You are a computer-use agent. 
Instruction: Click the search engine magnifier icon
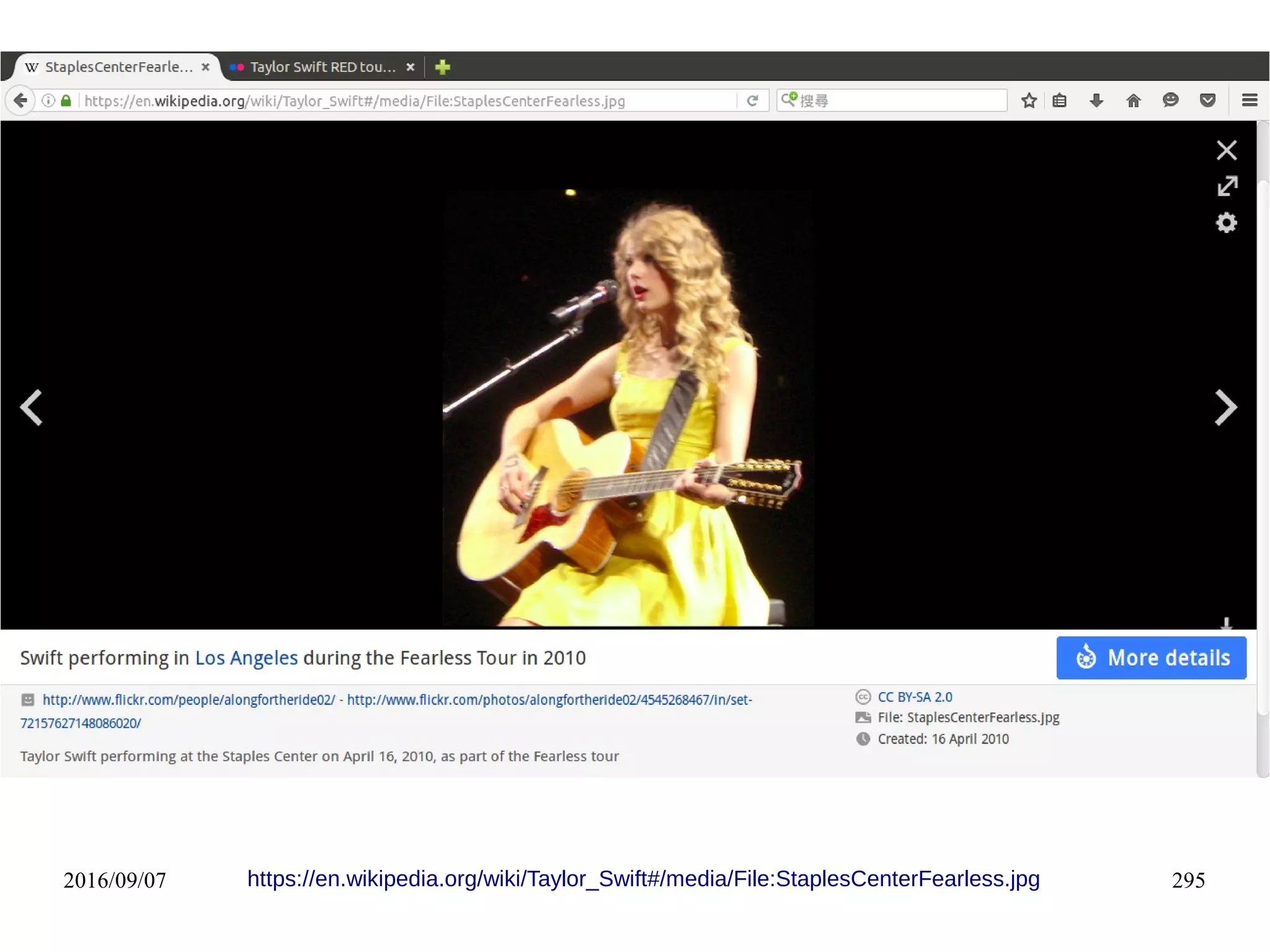(789, 100)
